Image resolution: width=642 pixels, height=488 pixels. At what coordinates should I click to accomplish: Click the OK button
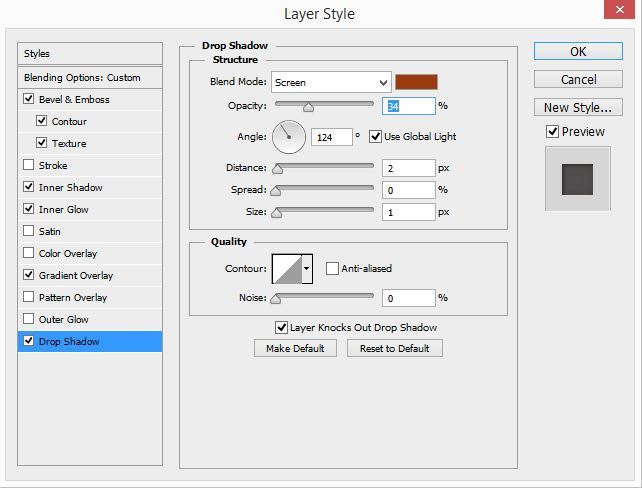coord(578,52)
